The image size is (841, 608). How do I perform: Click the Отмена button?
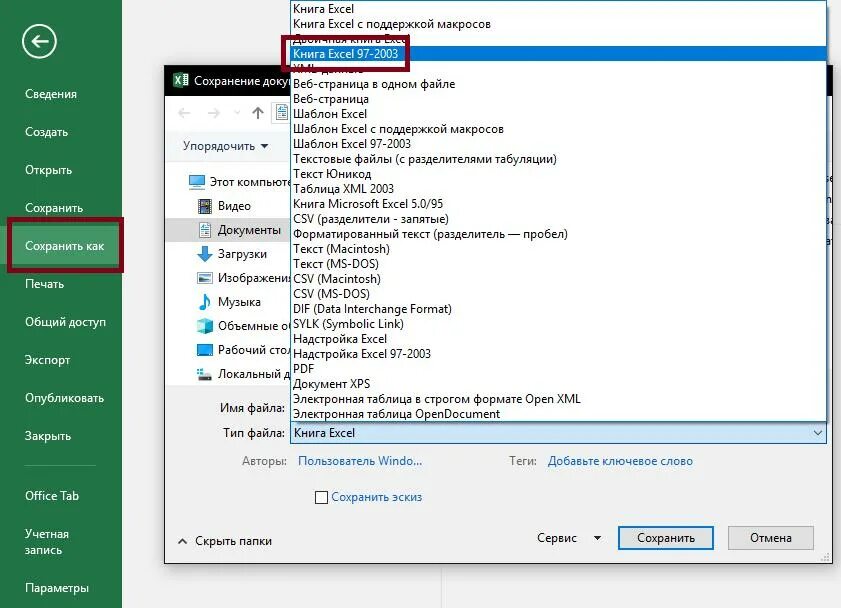(771, 538)
